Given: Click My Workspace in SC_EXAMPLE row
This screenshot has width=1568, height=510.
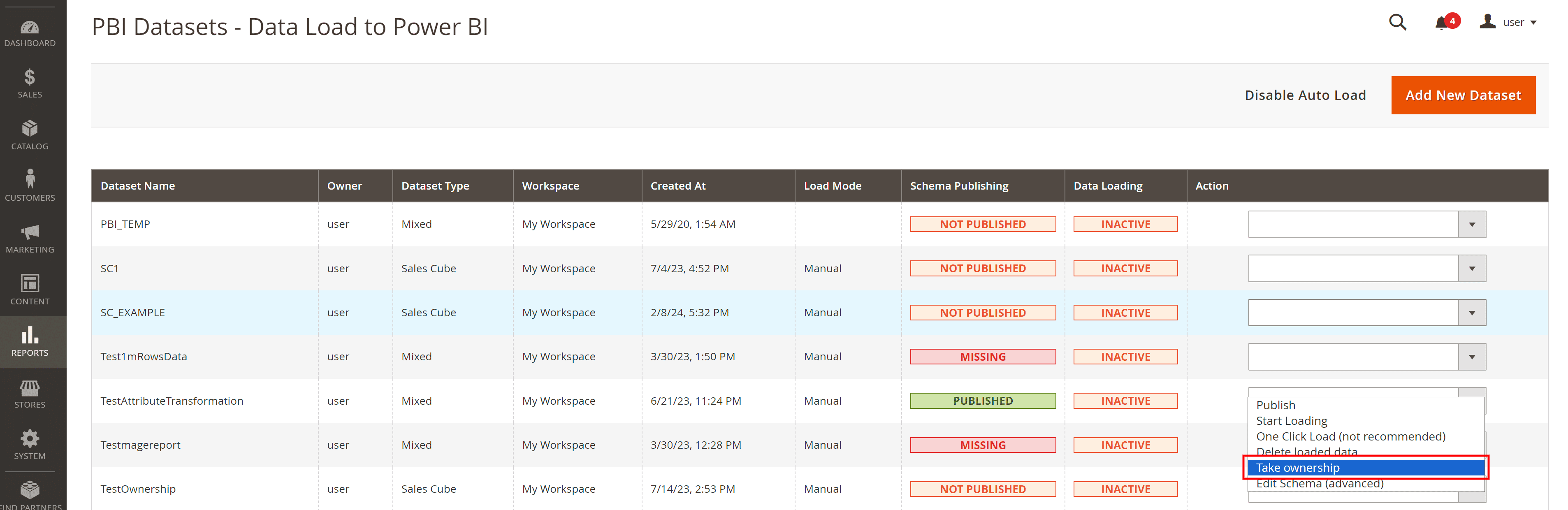Looking at the screenshot, I should click(559, 313).
